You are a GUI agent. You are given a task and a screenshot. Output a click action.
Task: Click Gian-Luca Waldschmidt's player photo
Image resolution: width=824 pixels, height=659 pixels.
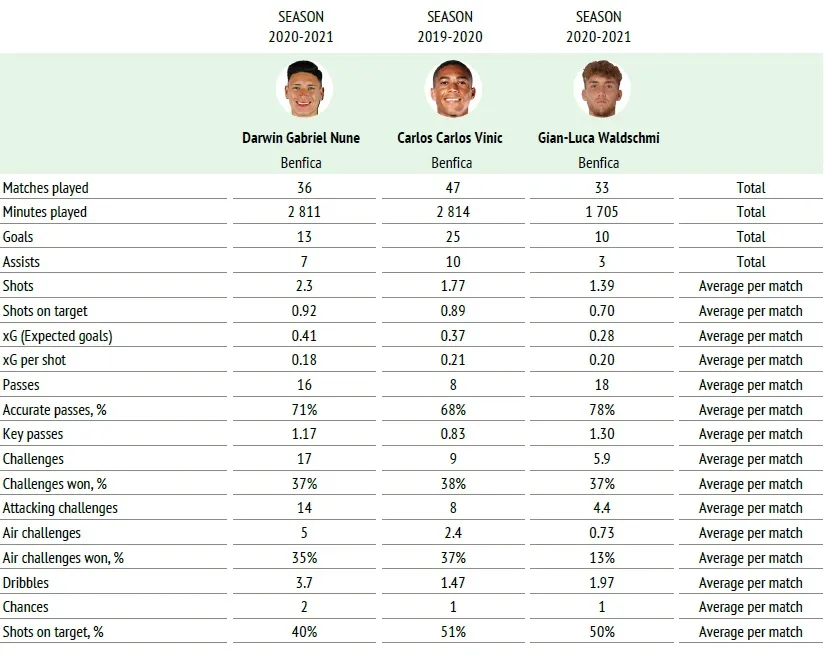point(601,89)
